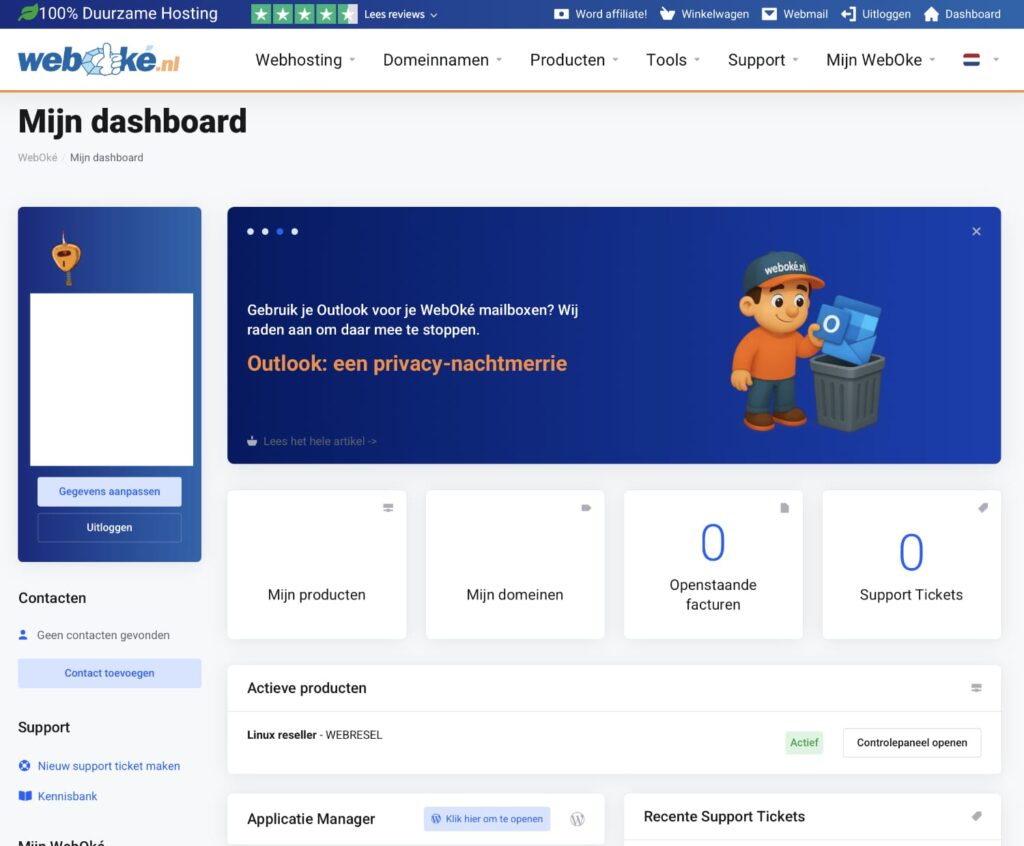Click the WebOké logo
Viewport: 1024px width, 846px height.
tap(99, 60)
